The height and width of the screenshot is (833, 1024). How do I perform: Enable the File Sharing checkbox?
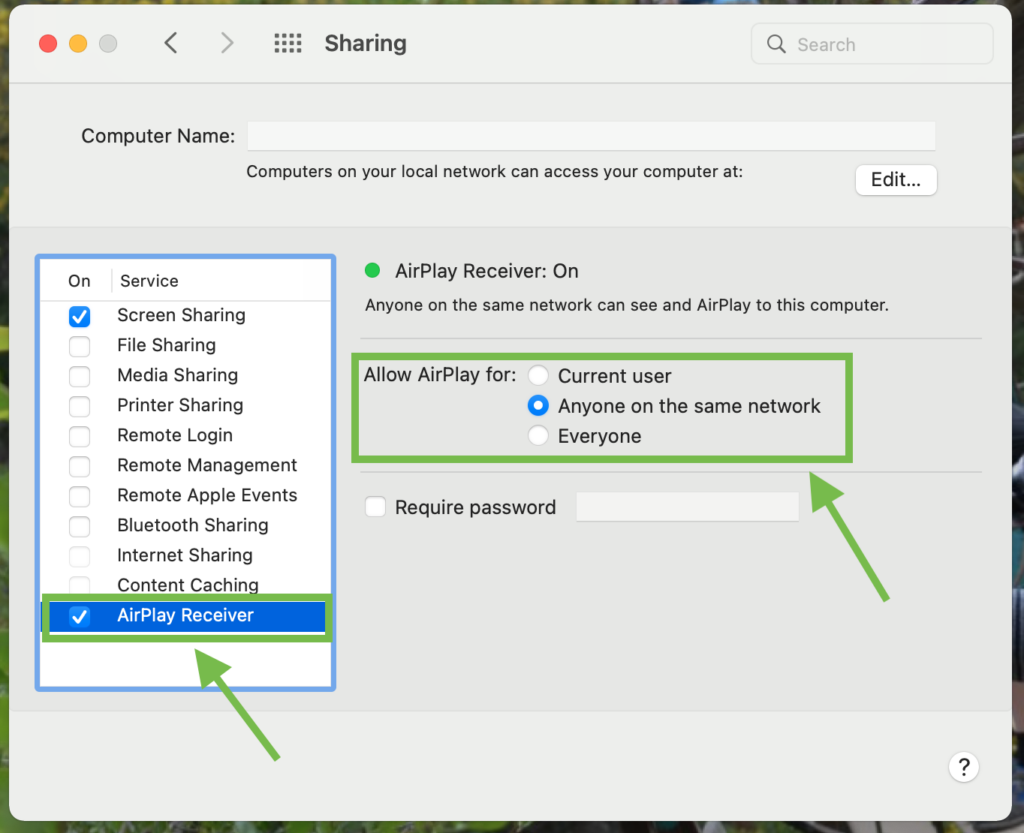pyautogui.click(x=80, y=346)
